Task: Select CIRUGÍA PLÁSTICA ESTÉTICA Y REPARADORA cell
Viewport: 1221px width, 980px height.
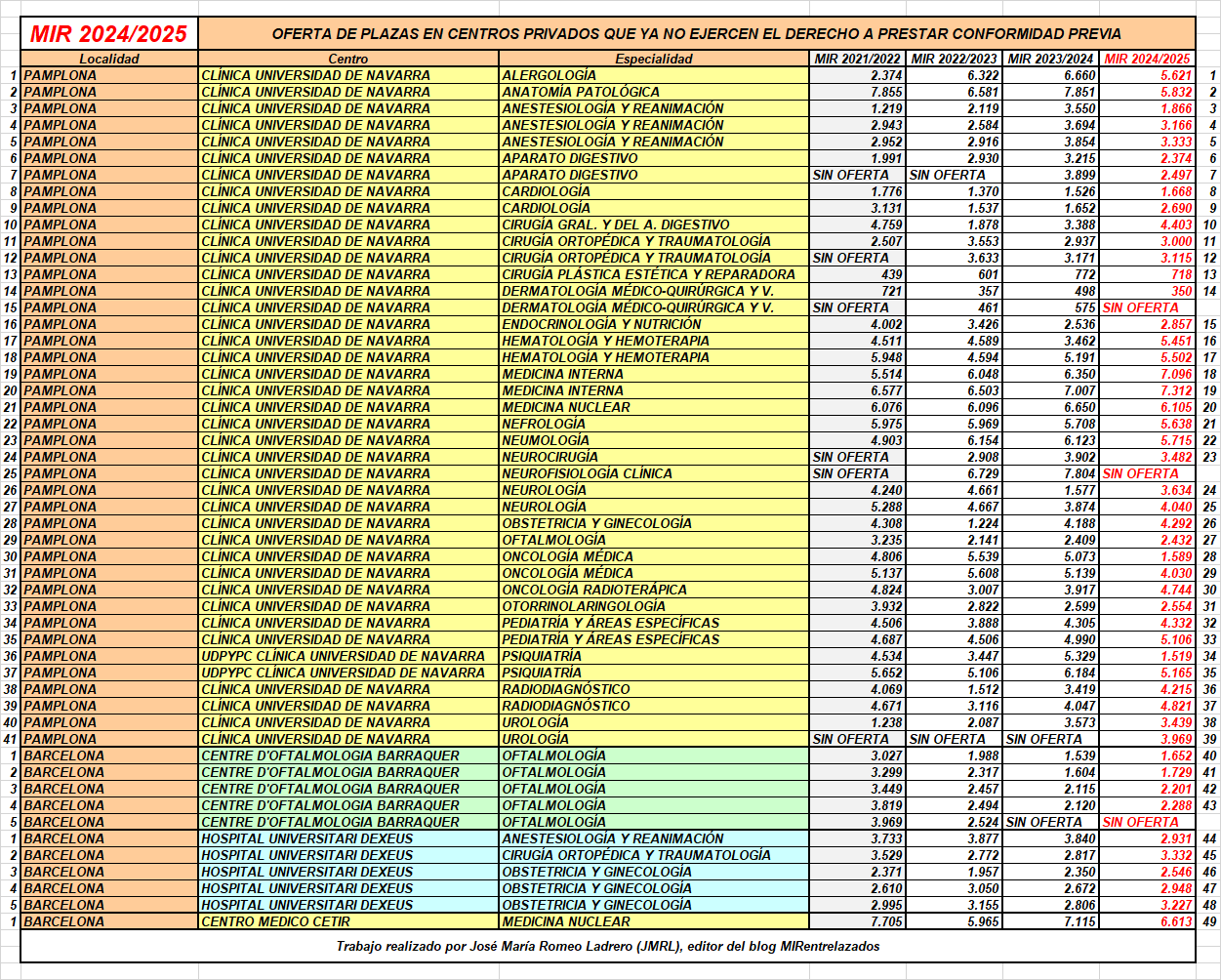Action: 654,274
